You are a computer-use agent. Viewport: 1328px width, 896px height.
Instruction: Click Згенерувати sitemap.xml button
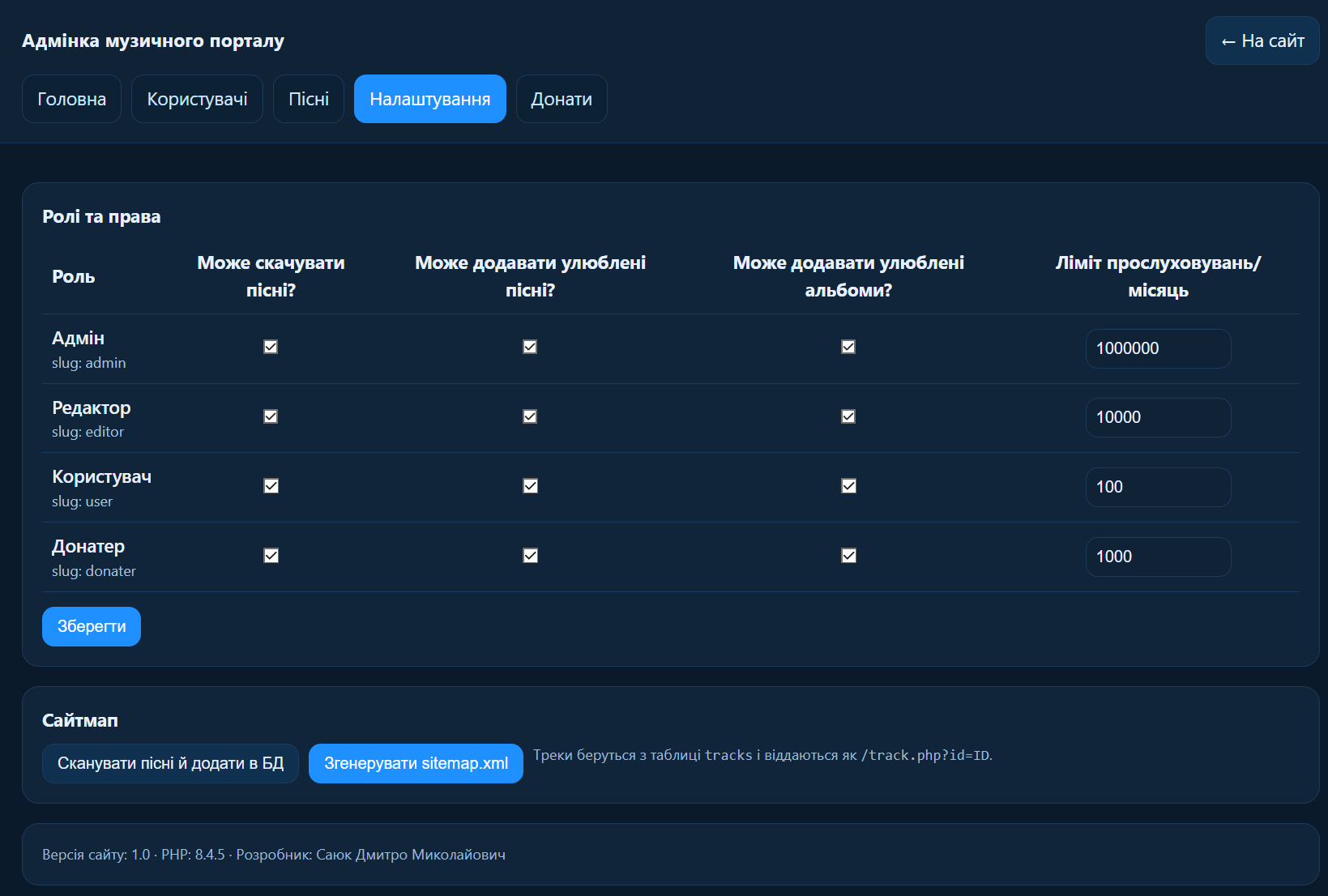tap(416, 763)
